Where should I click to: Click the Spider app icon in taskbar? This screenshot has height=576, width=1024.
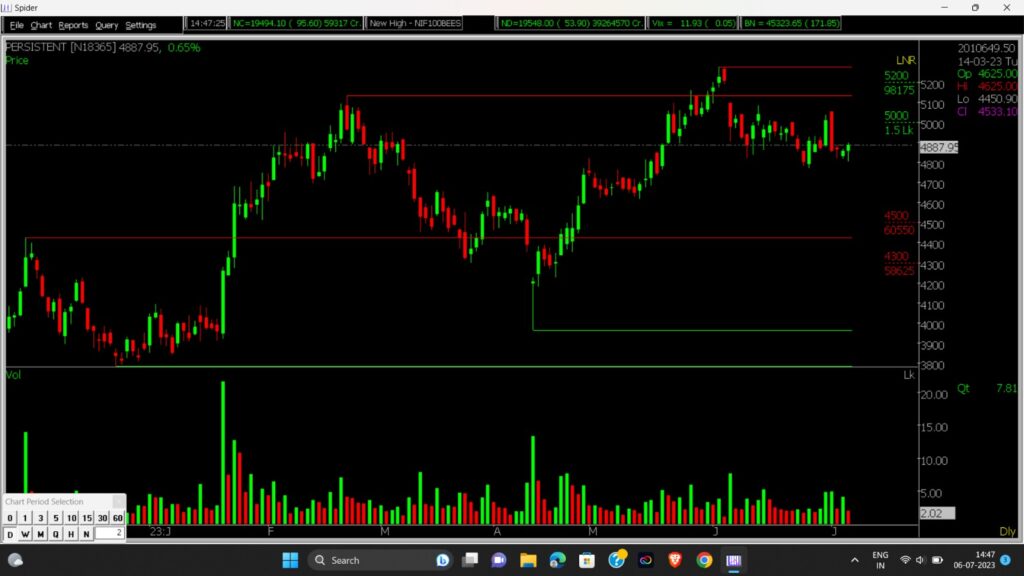click(733, 560)
